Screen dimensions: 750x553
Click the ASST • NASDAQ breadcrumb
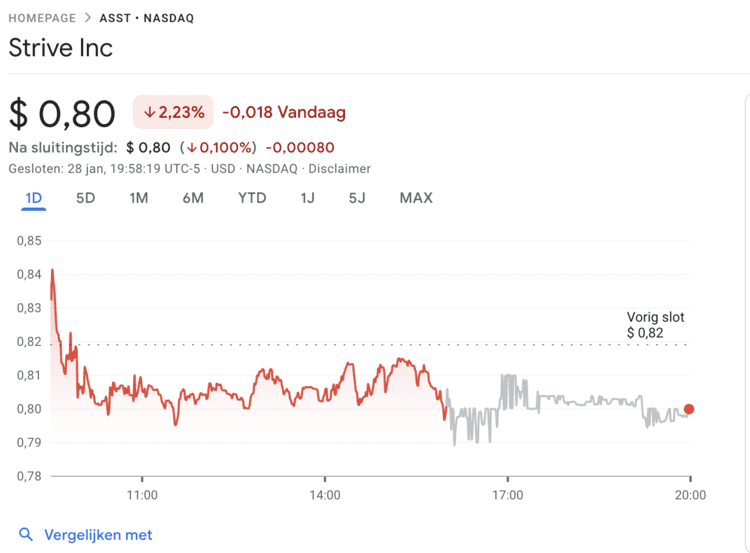(x=147, y=18)
